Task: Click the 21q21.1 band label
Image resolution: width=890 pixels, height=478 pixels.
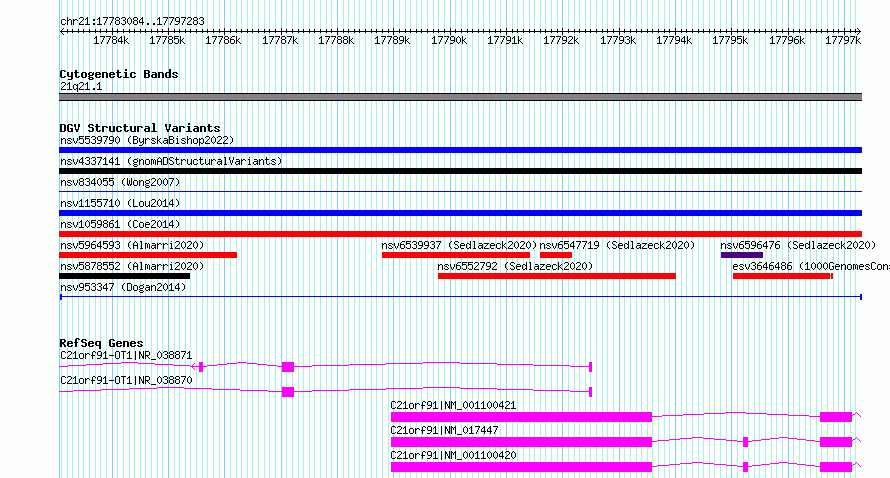Action: click(x=81, y=86)
